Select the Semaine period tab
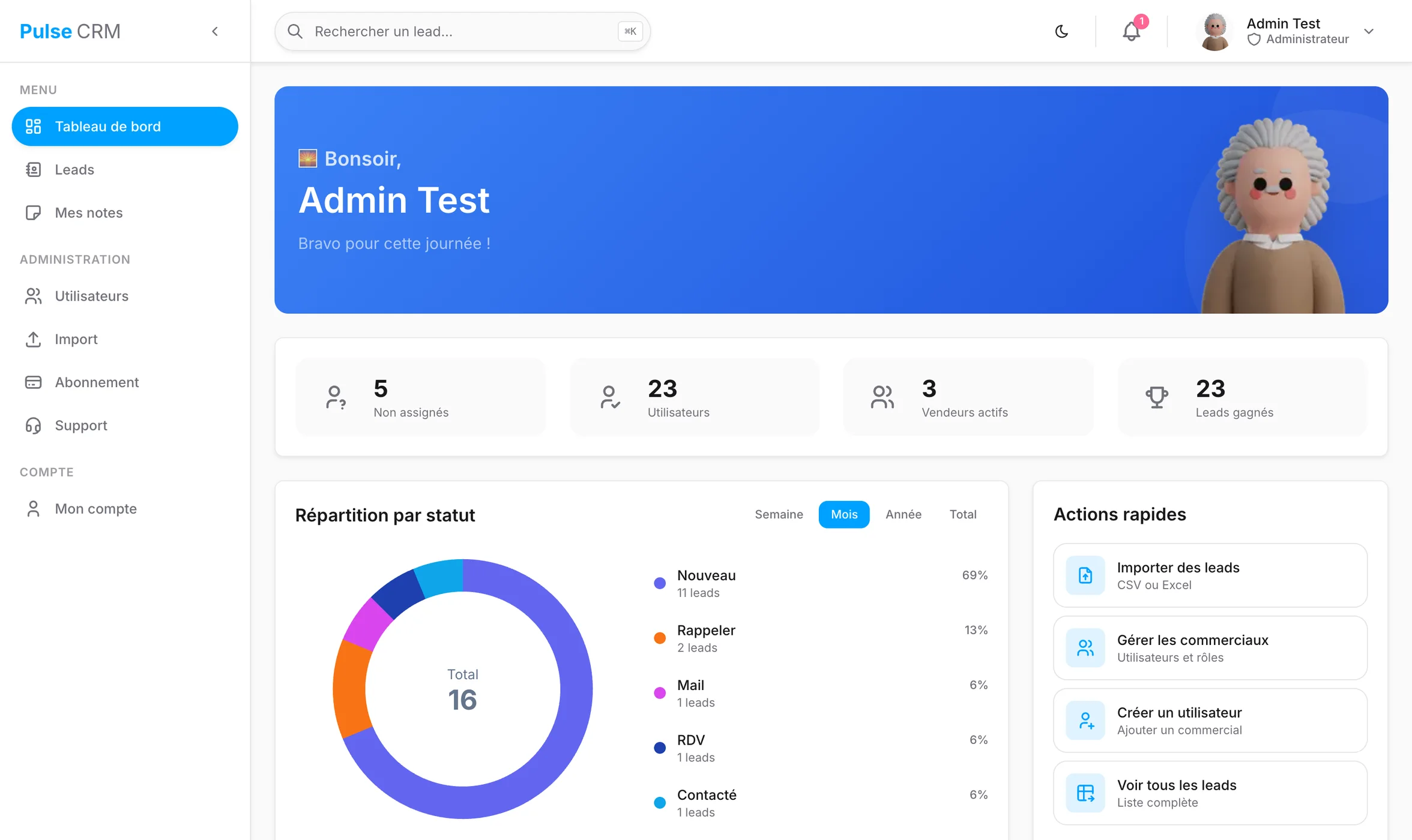 pyautogui.click(x=779, y=515)
